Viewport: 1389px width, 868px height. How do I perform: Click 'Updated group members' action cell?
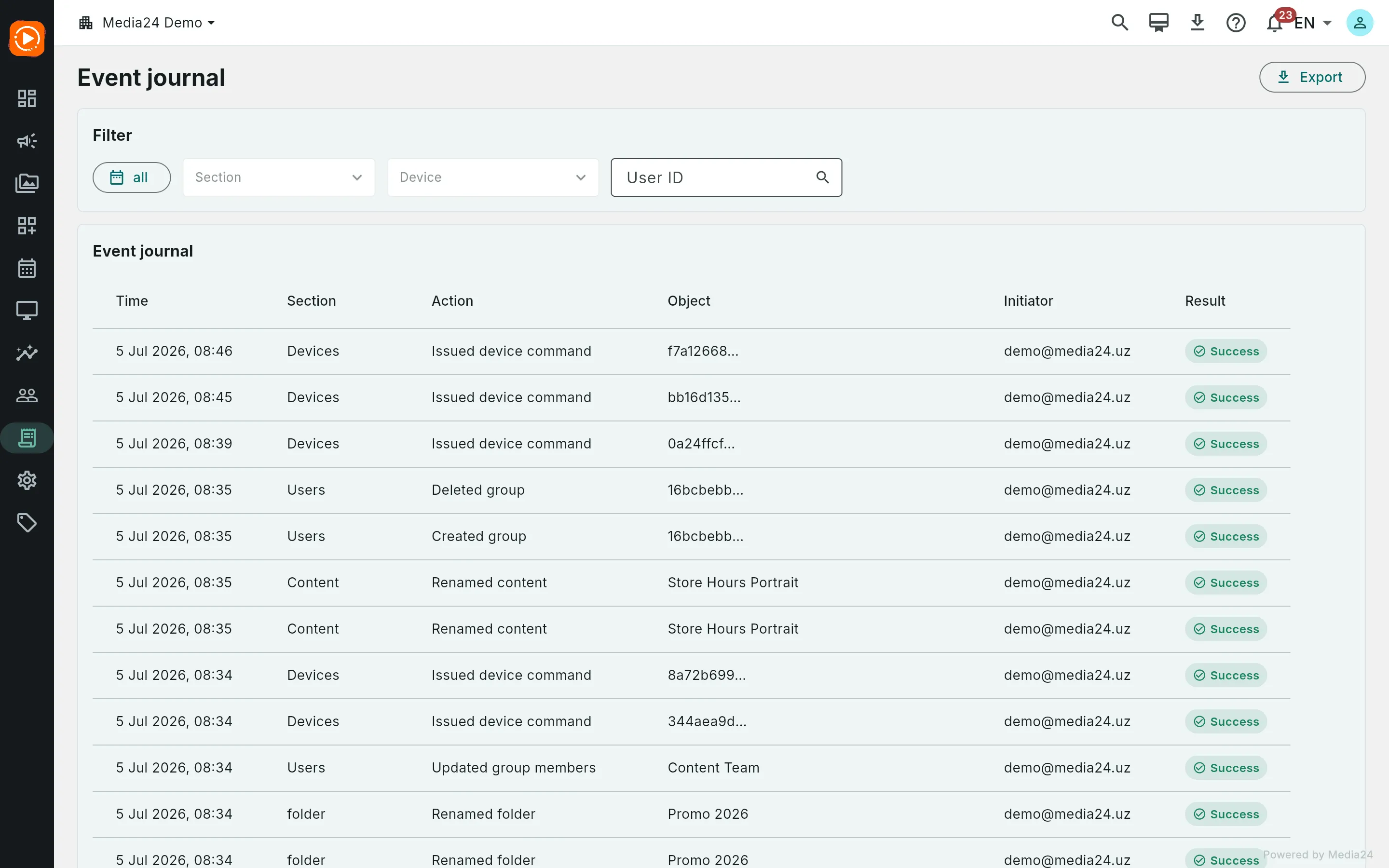pyautogui.click(x=514, y=768)
